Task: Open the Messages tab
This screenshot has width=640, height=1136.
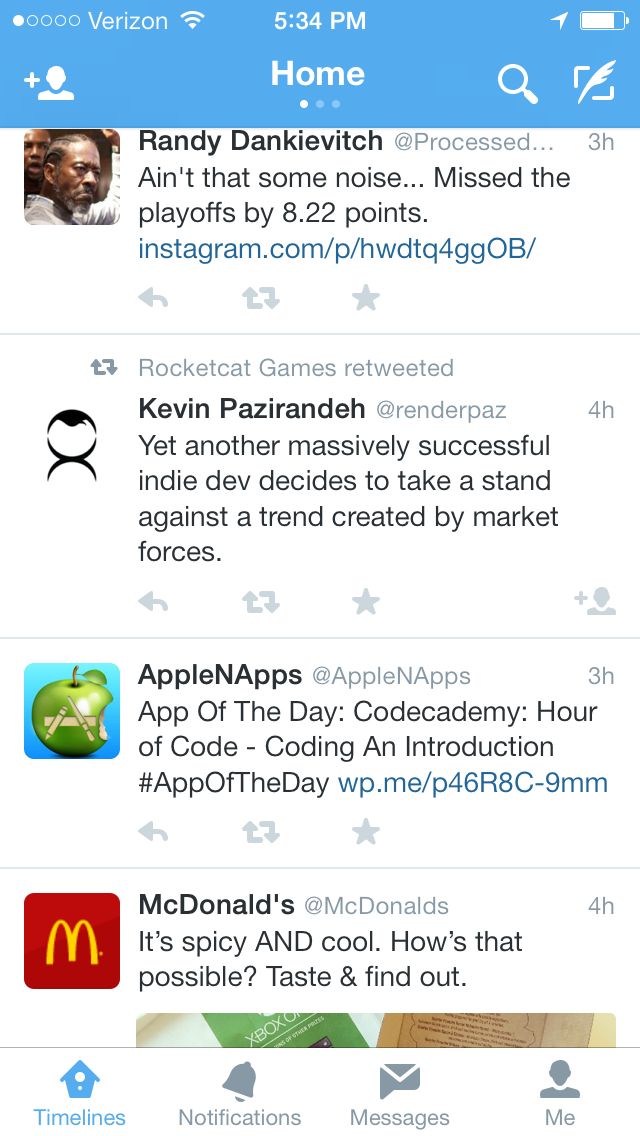Action: 399,1093
